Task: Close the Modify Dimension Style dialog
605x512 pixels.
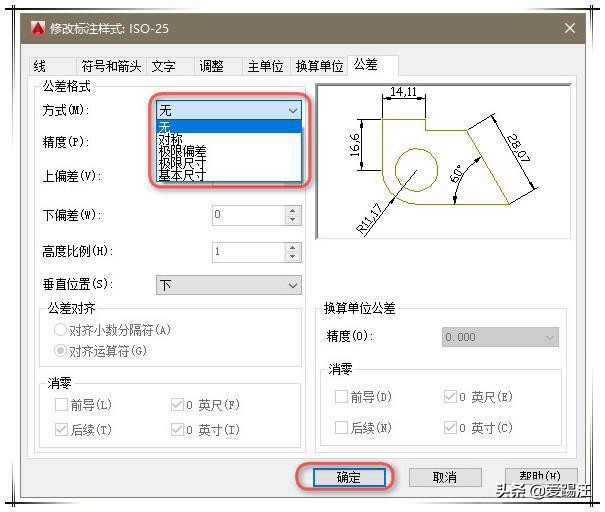Action: coord(570,28)
